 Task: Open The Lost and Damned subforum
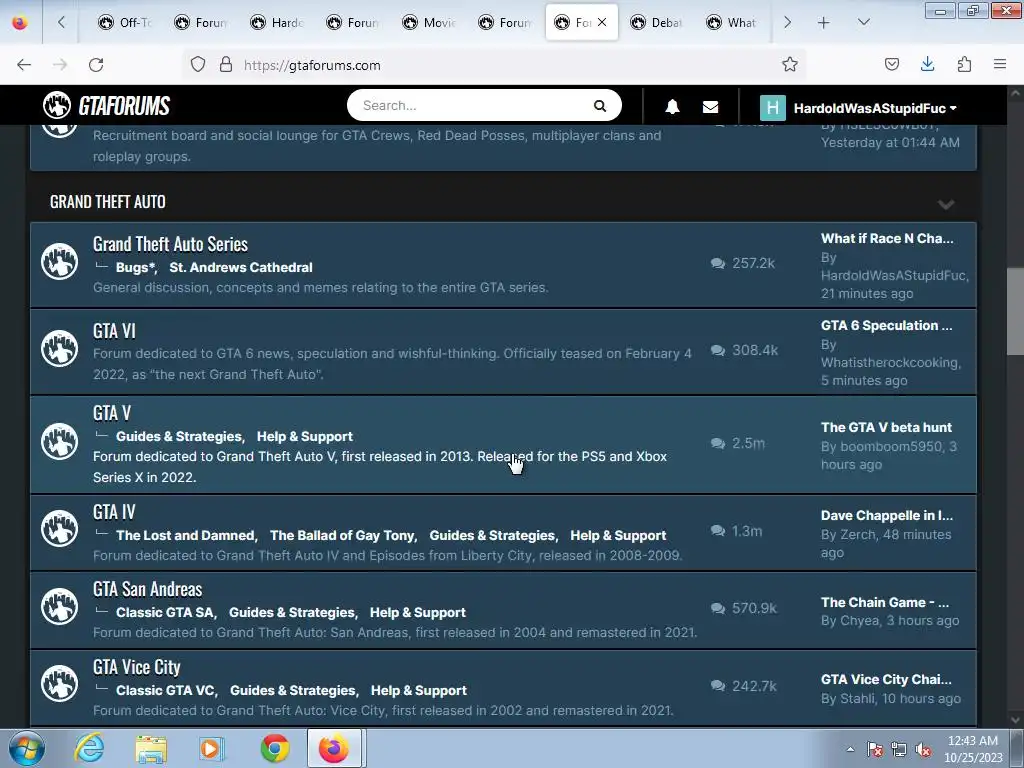[x=185, y=535]
